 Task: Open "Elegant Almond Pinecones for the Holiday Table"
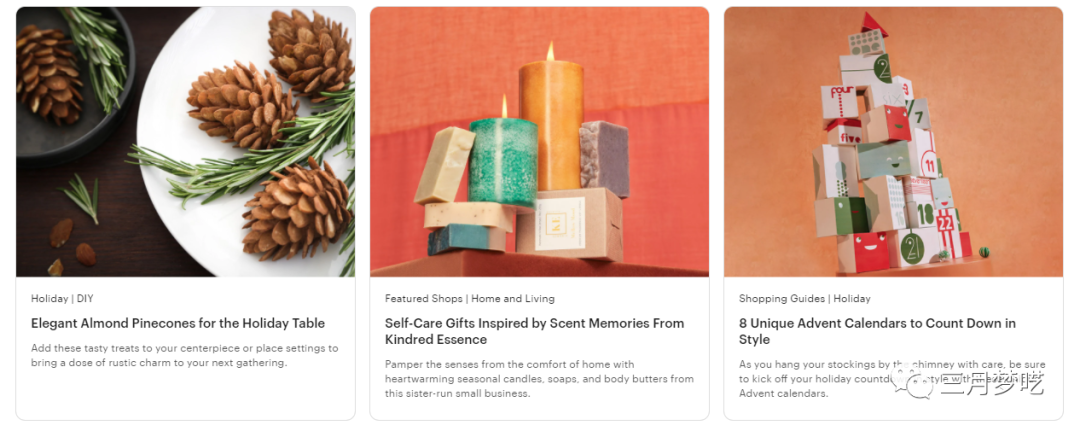click(178, 323)
